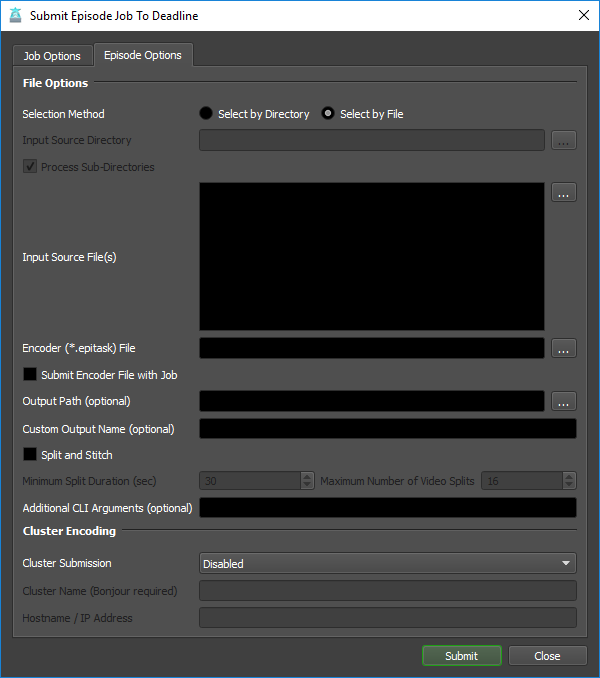Browse for Input Source Files
This screenshot has width=600, height=678.
564,193
